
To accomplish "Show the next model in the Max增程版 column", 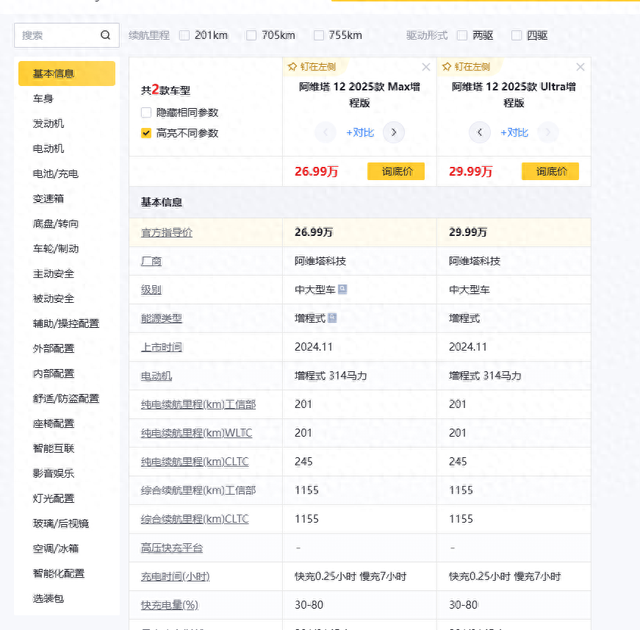I will click(x=393, y=132).
